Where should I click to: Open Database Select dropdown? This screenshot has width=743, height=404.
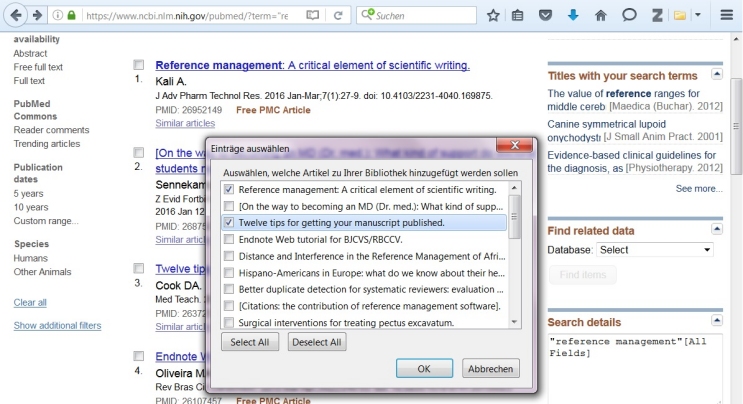pyautogui.click(x=654, y=250)
